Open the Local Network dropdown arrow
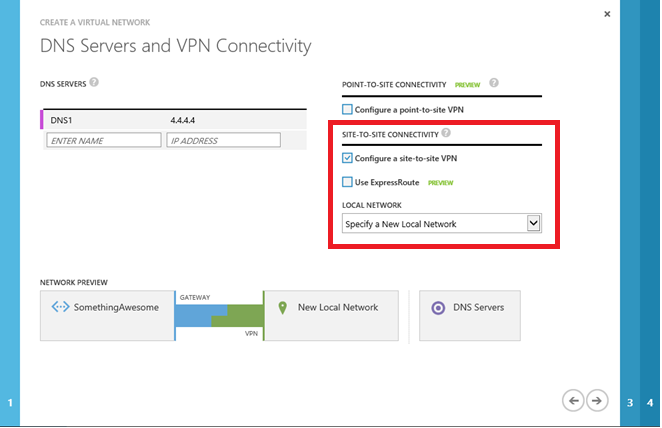662x428 pixels. 533,224
